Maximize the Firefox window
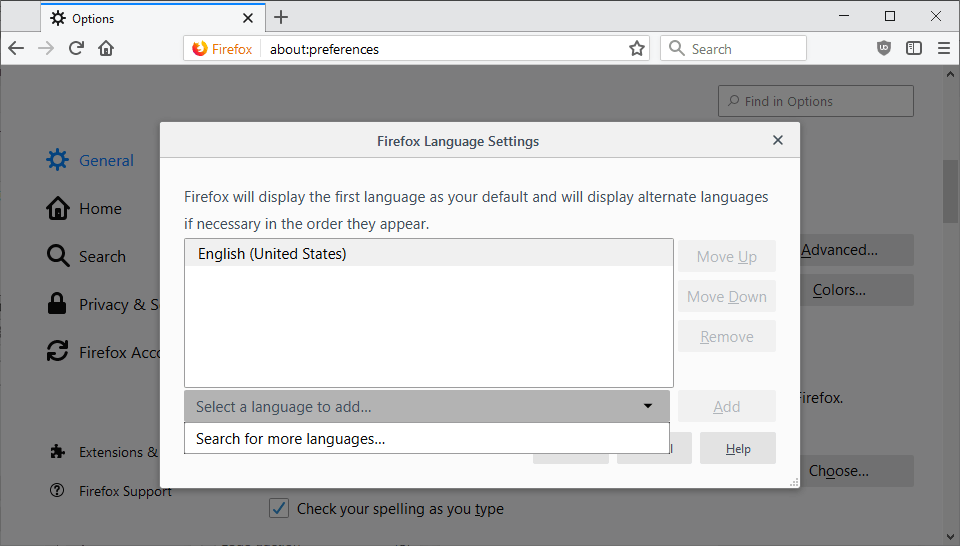Image resolution: width=960 pixels, height=546 pixels. click(x=890, y=17)
